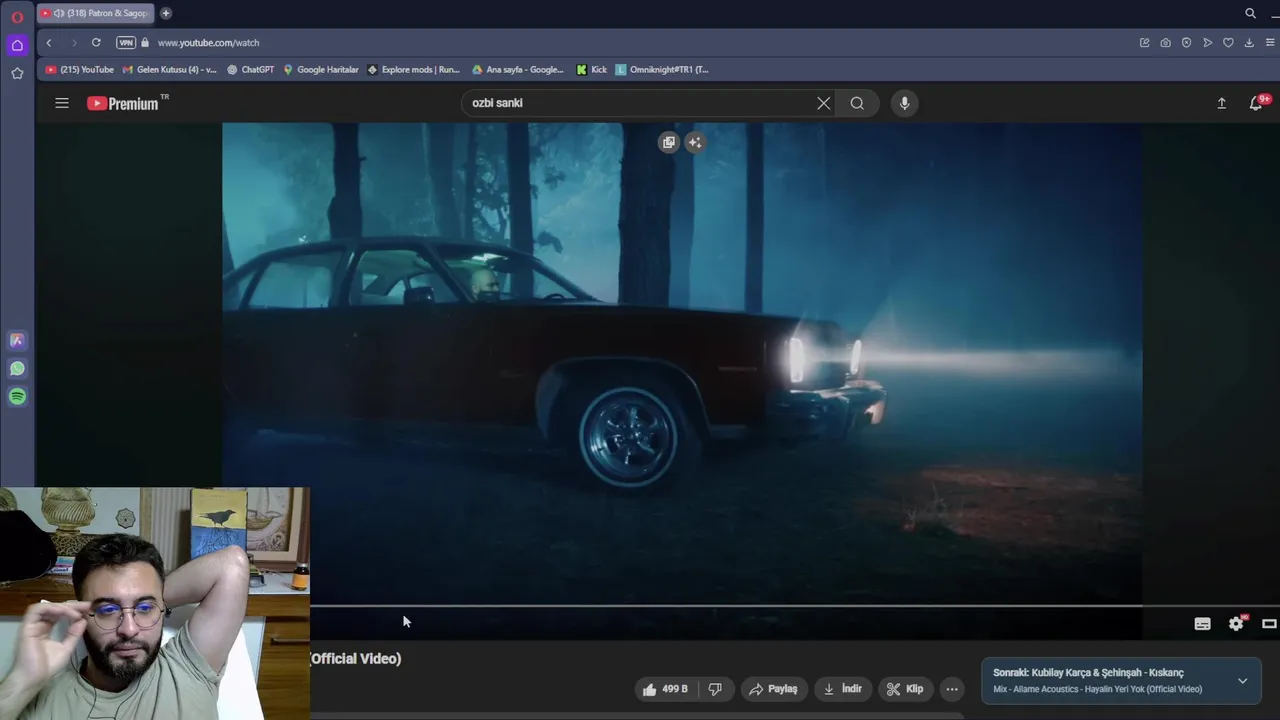Open tab search magnifier in title bar

coord(1250,13)
